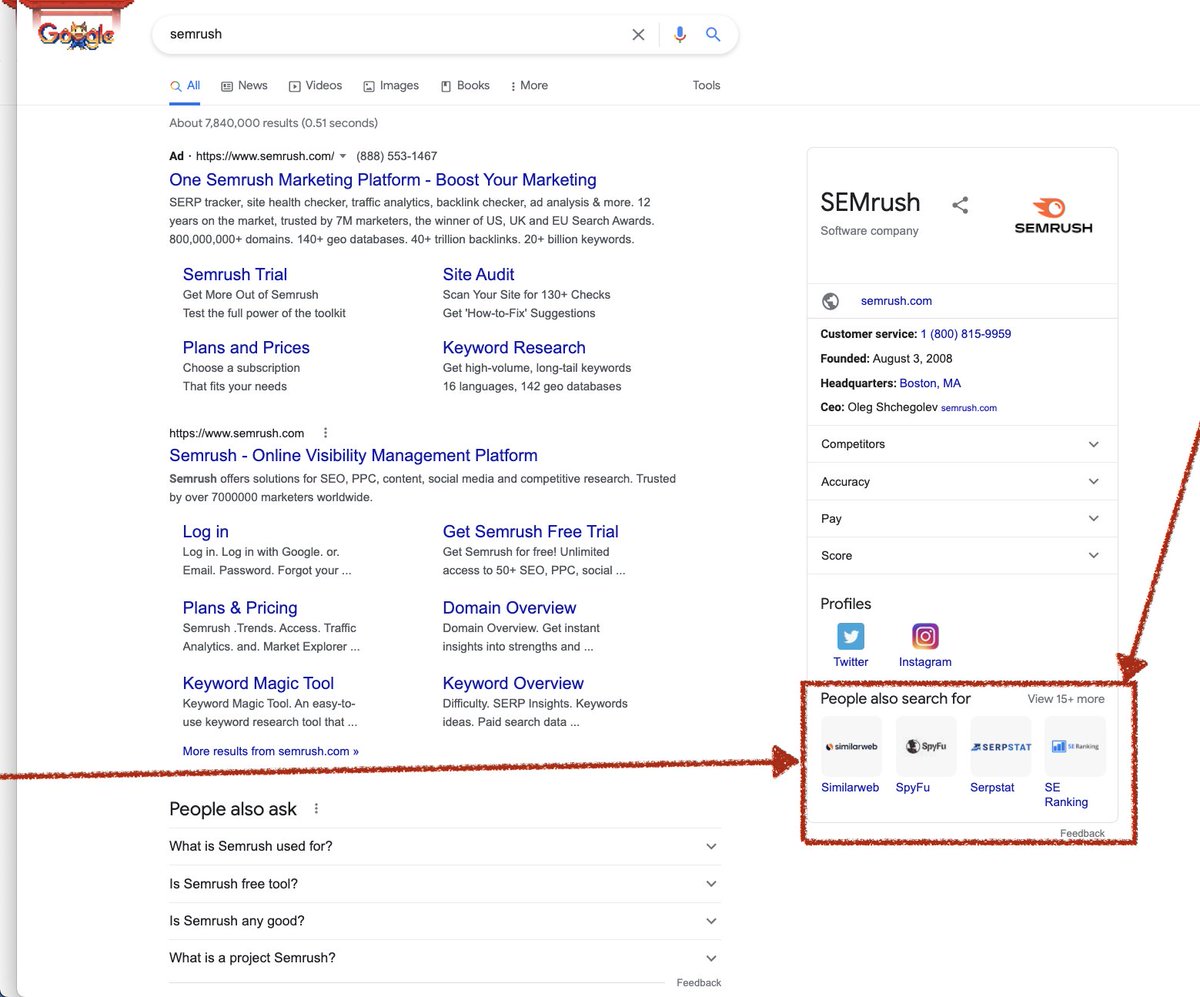Click 'About 7,840,000 results' text
This screenshot has width=1200, height=997.
coord(274,123)
